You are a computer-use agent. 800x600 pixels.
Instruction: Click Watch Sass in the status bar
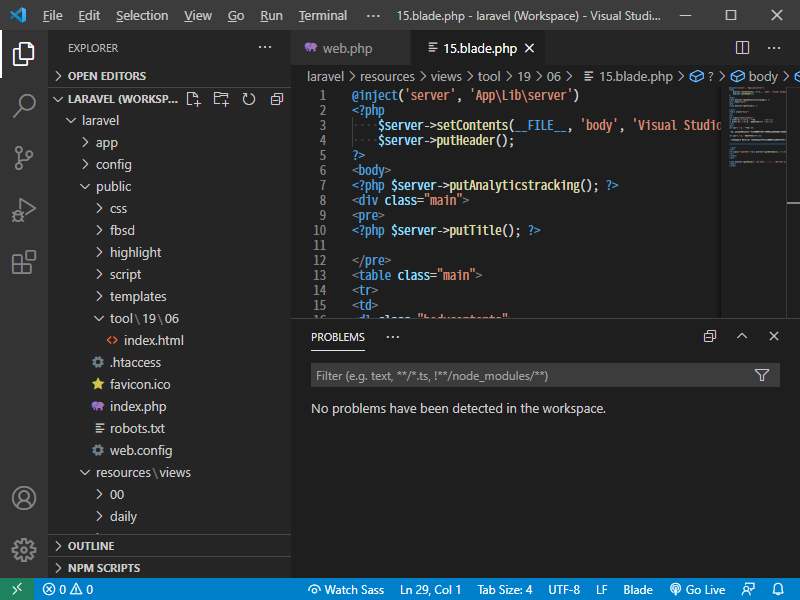[346, 590]
